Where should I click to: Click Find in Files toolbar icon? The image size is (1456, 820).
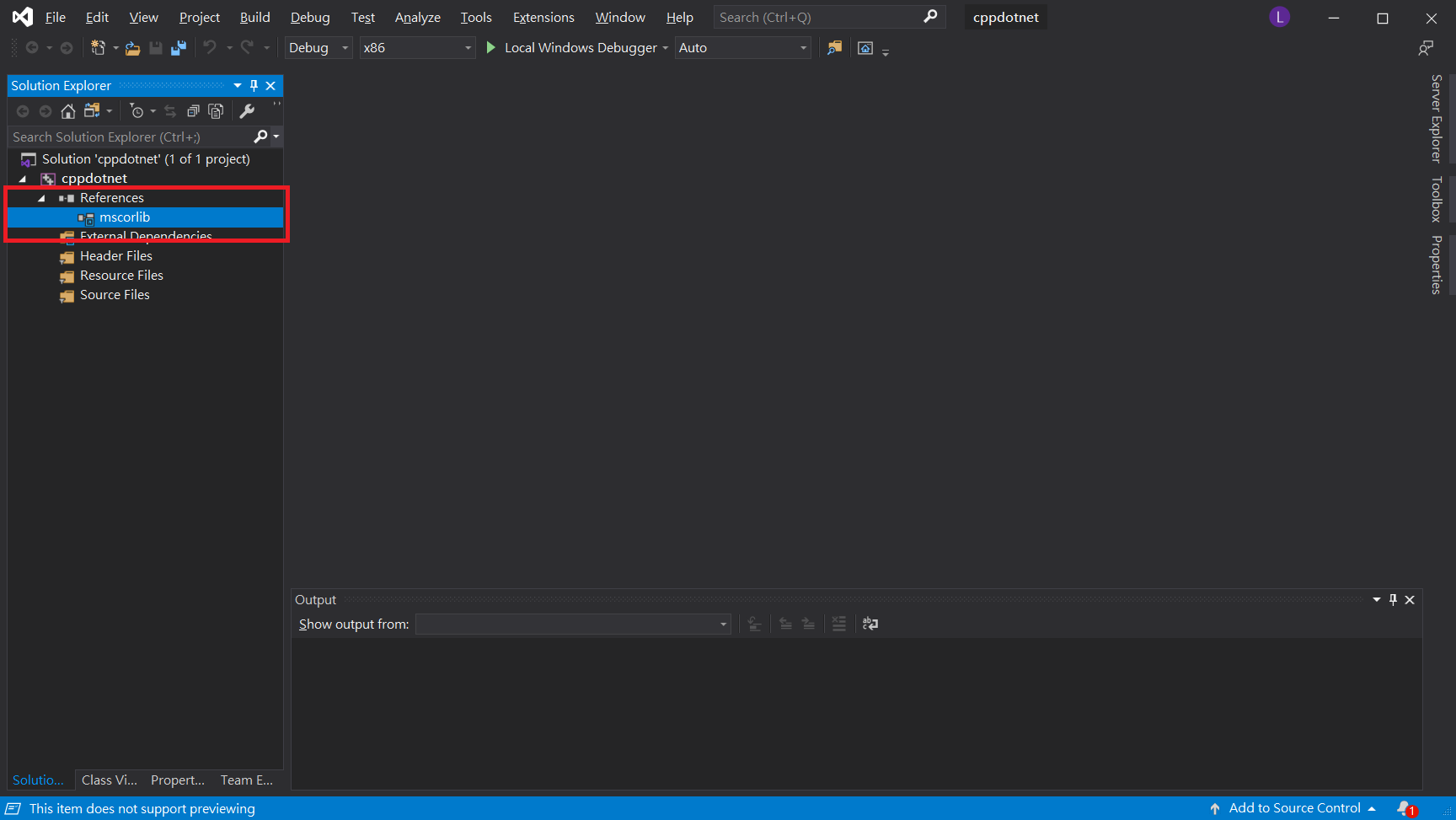point(834,48)
